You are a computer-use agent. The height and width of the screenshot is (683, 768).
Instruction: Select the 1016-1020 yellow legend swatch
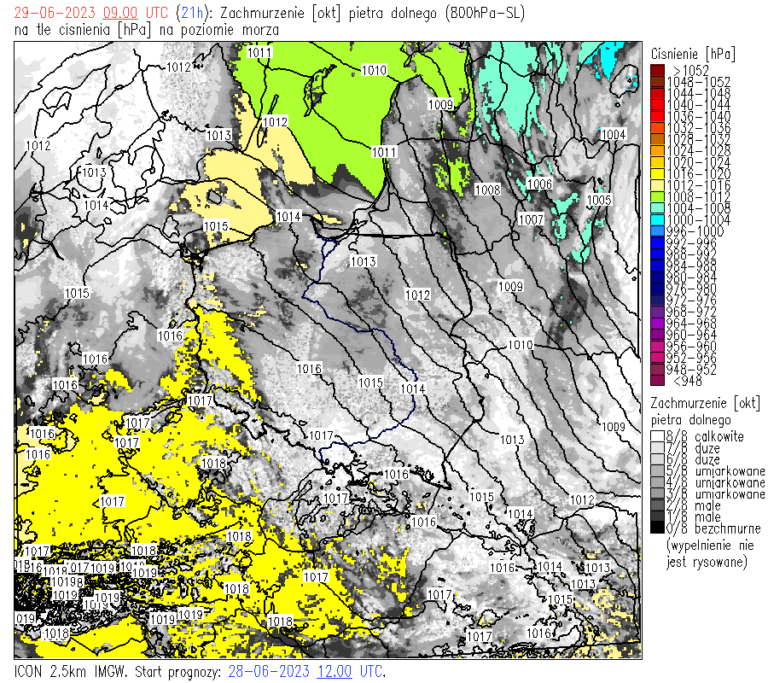pyautogui.click(x=656, y=173)
